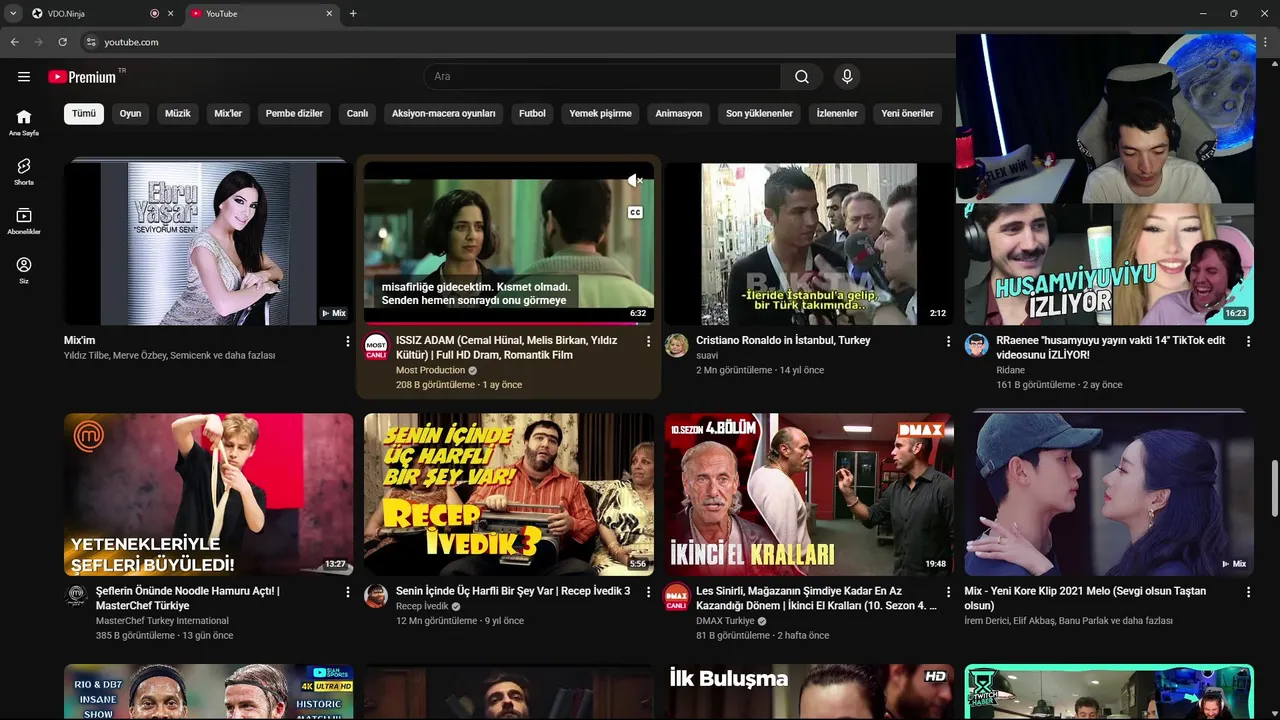Open Most Production channel avatar

[x=376, y=346]
